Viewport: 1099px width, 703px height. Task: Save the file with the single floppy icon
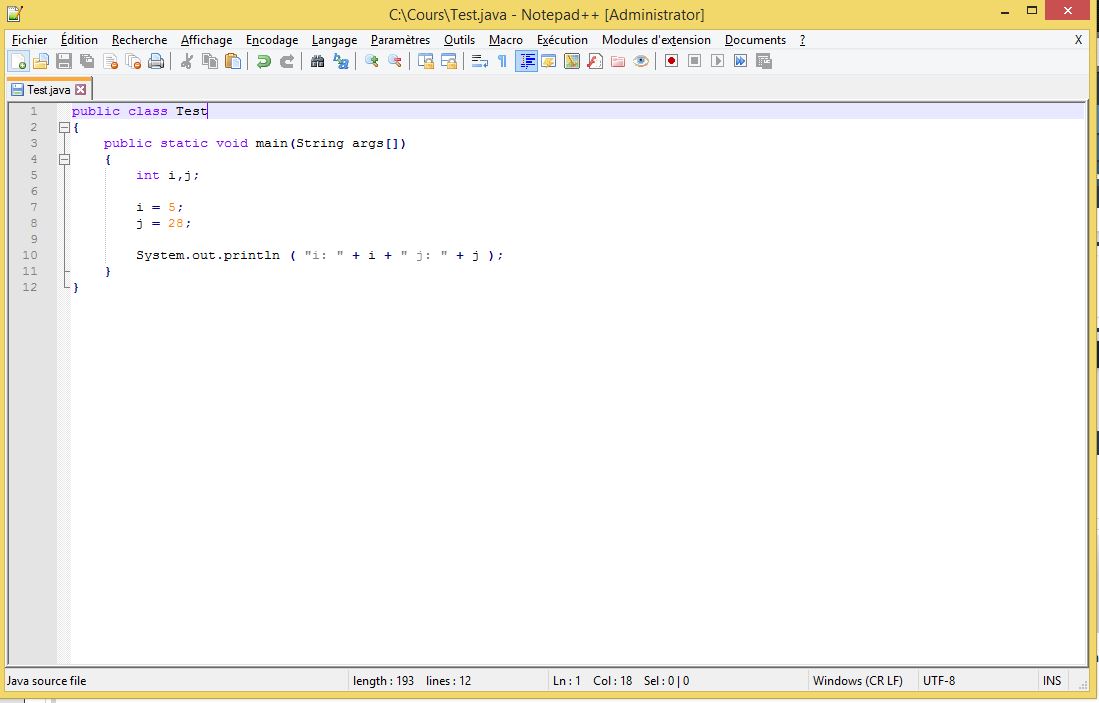(x=64, y=62)
